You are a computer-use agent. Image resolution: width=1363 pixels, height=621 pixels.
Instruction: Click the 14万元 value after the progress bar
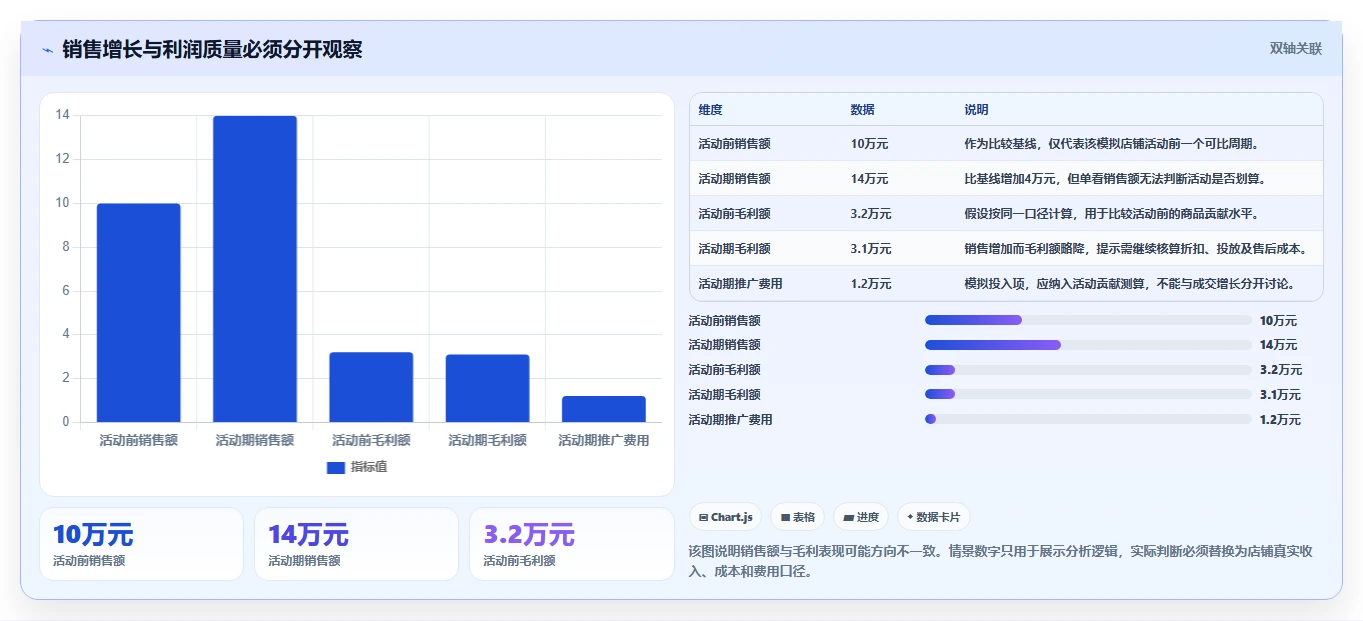[1278, 345]
